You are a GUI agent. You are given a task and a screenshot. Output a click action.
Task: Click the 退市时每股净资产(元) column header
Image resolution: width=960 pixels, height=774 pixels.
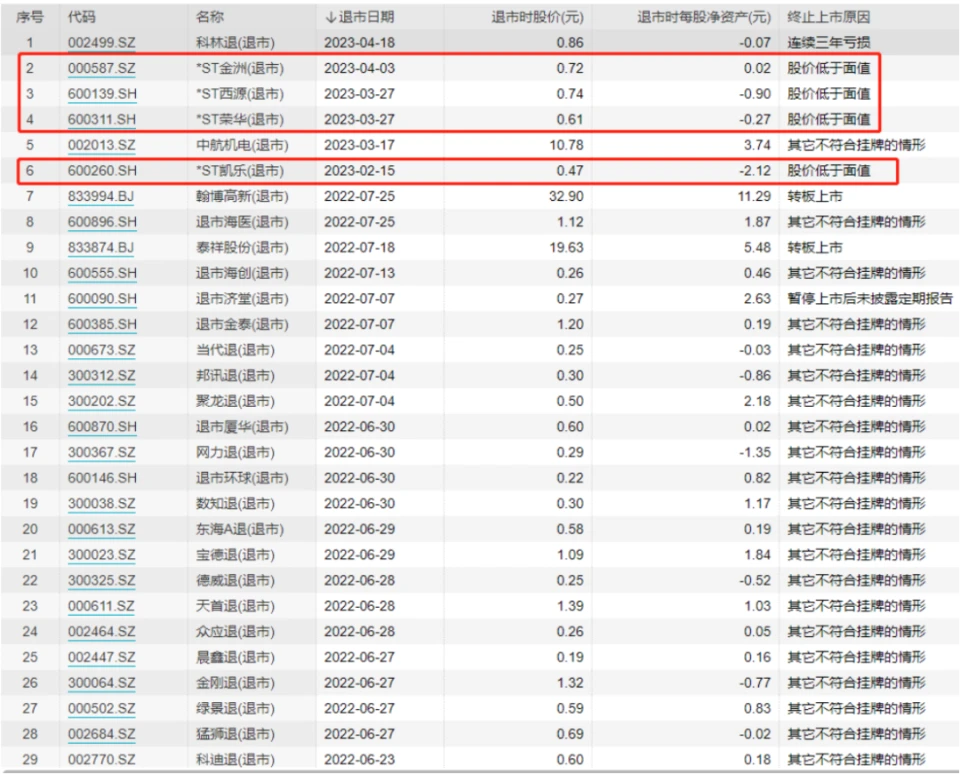tap(704, 17)
